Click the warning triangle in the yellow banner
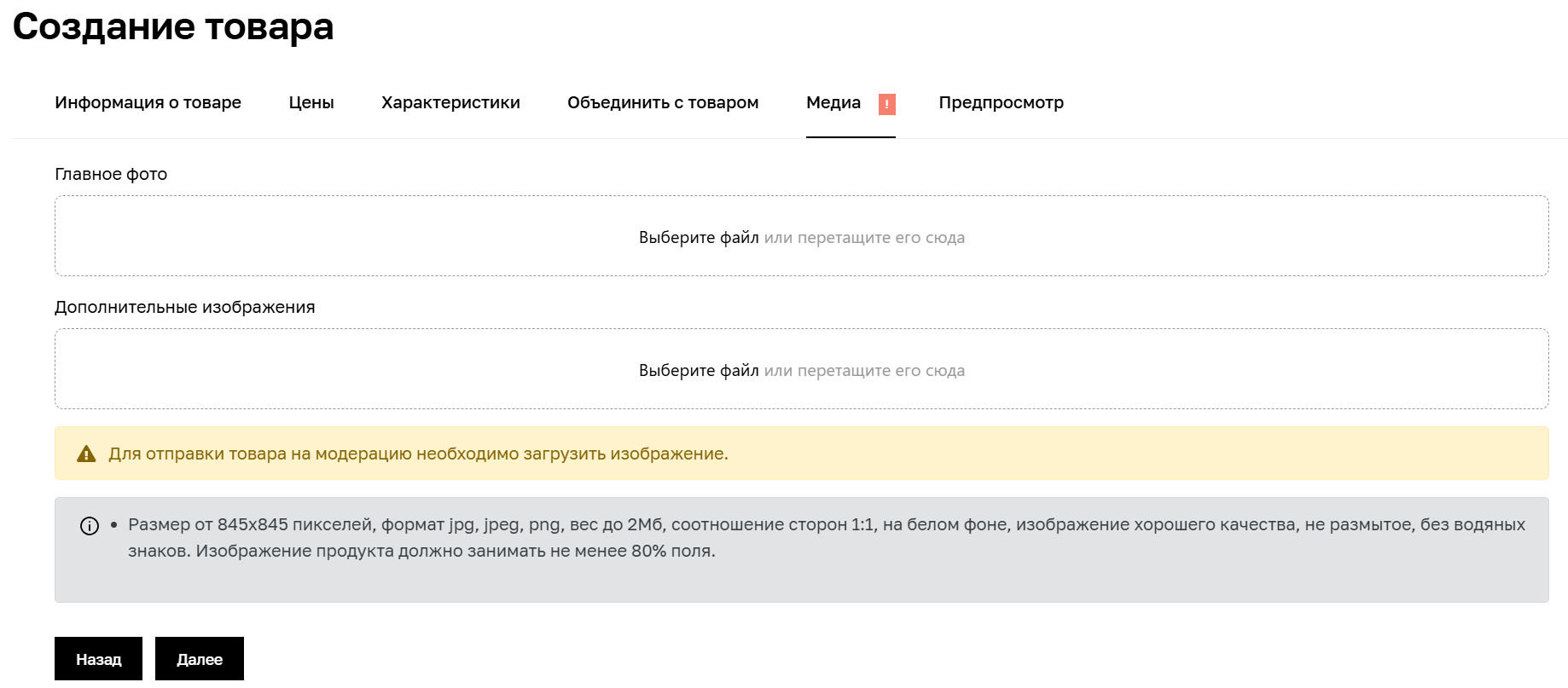This screenshot has height=688, width=1568. [86, 454]
